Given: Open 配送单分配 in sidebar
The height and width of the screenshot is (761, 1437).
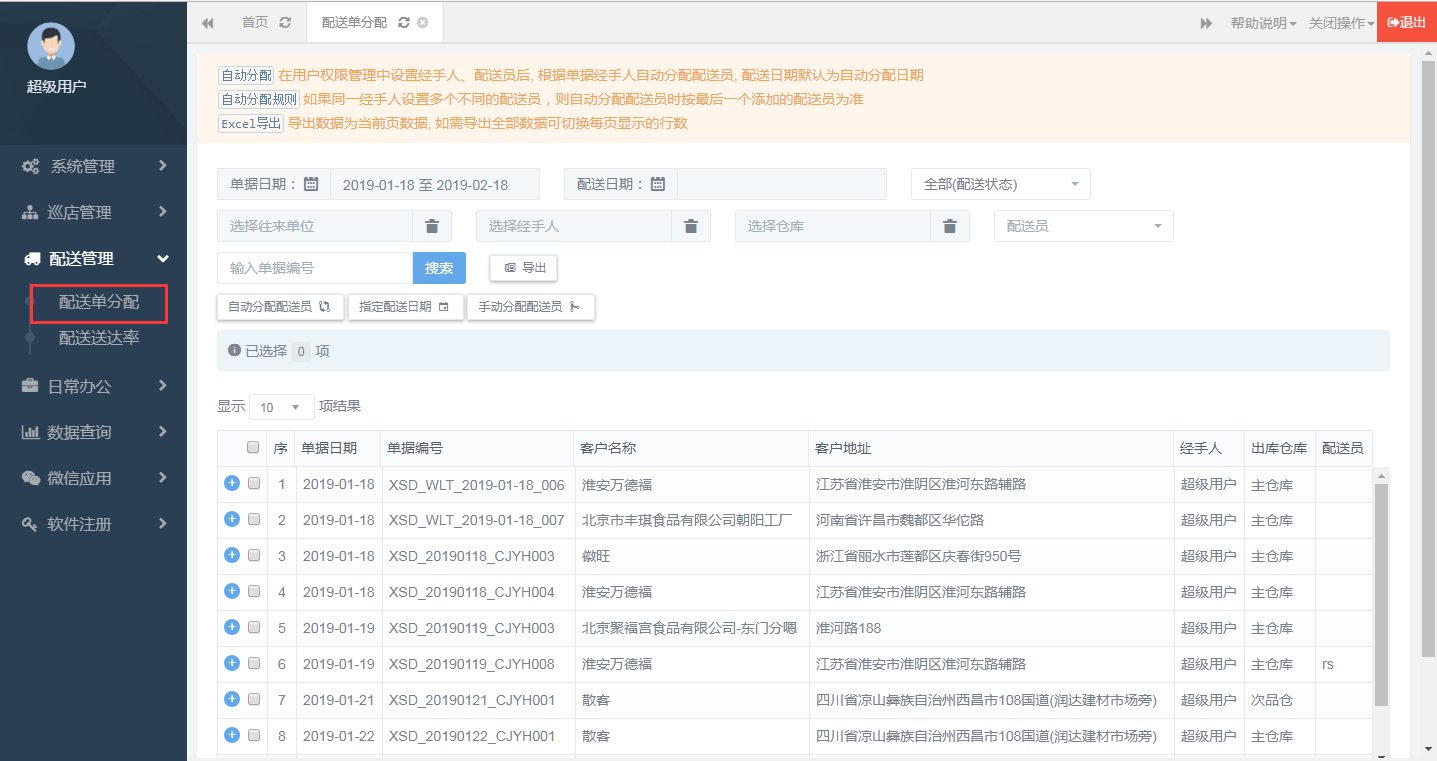Looking at the screenshot, I should coord(99,302).
